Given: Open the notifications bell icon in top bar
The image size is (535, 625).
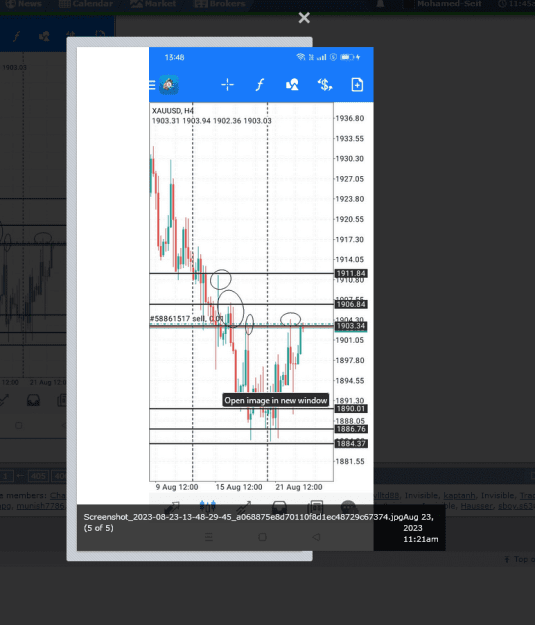Looking at the screenshot, I should (380, 4).
